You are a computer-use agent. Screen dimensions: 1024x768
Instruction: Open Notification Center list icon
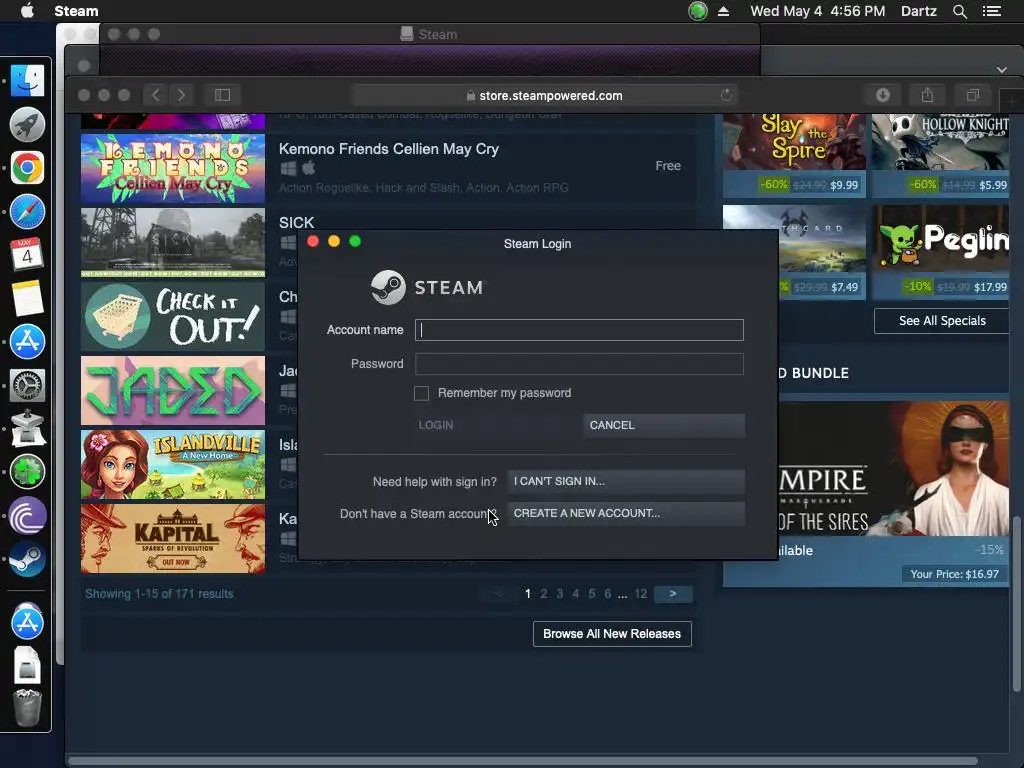click(x=992, y=11)
